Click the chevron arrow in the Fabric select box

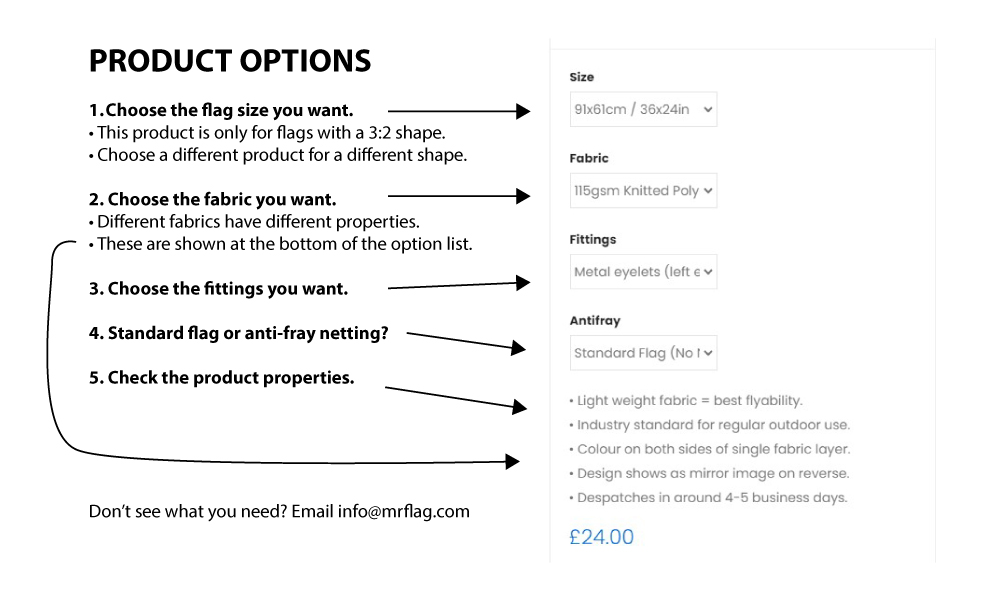[x=708, y=191]
